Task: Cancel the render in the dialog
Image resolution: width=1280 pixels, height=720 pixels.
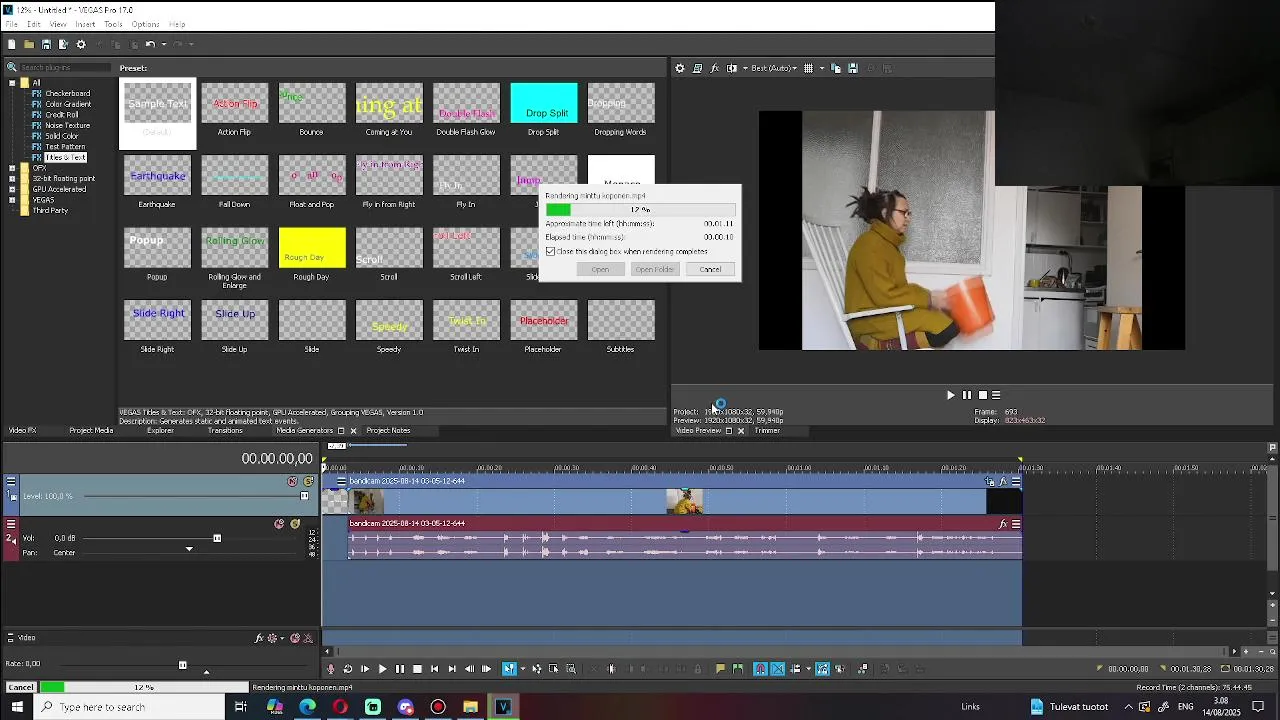Action: [x=710, y=270]
